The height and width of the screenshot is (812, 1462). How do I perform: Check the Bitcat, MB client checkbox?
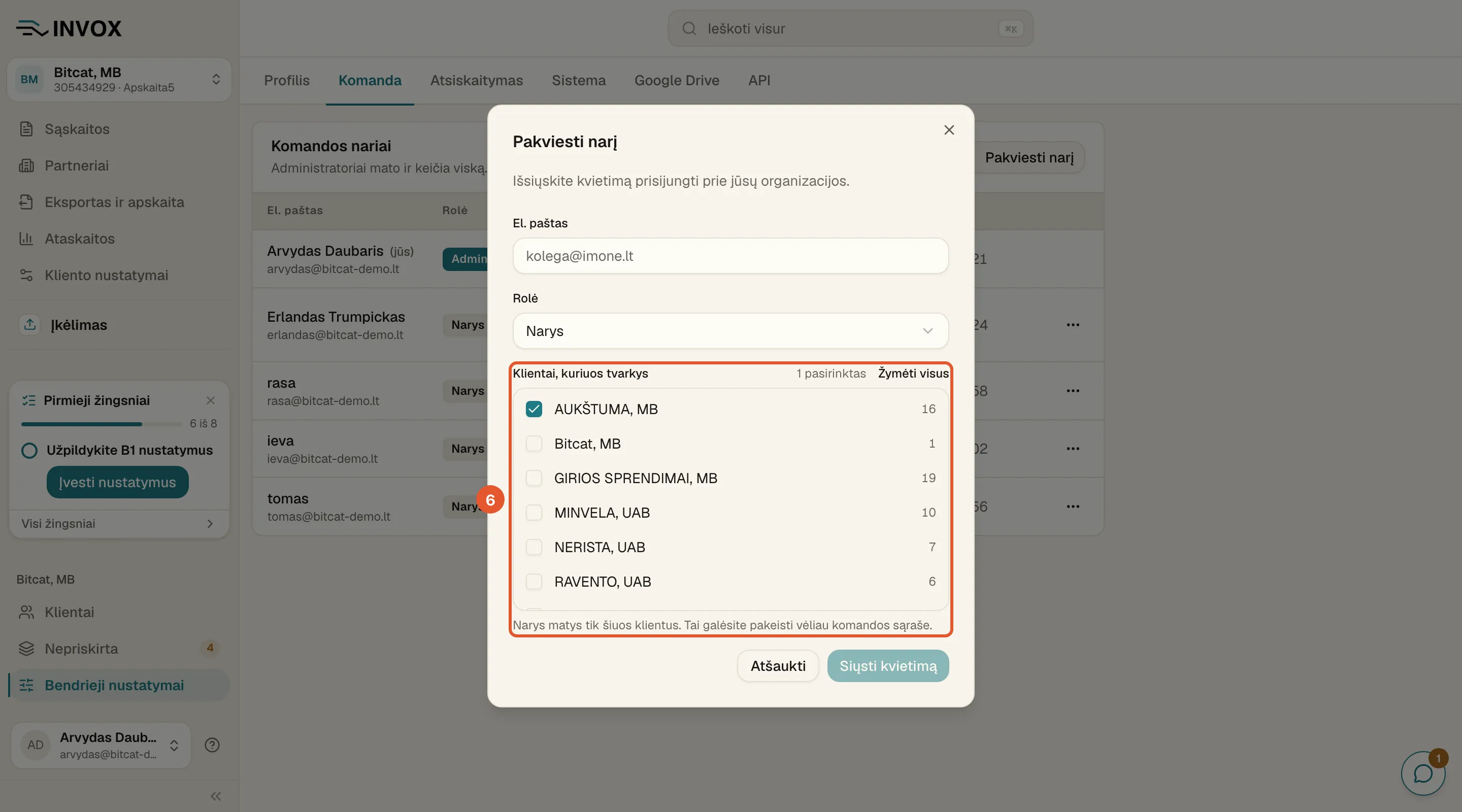coord(534,444)
